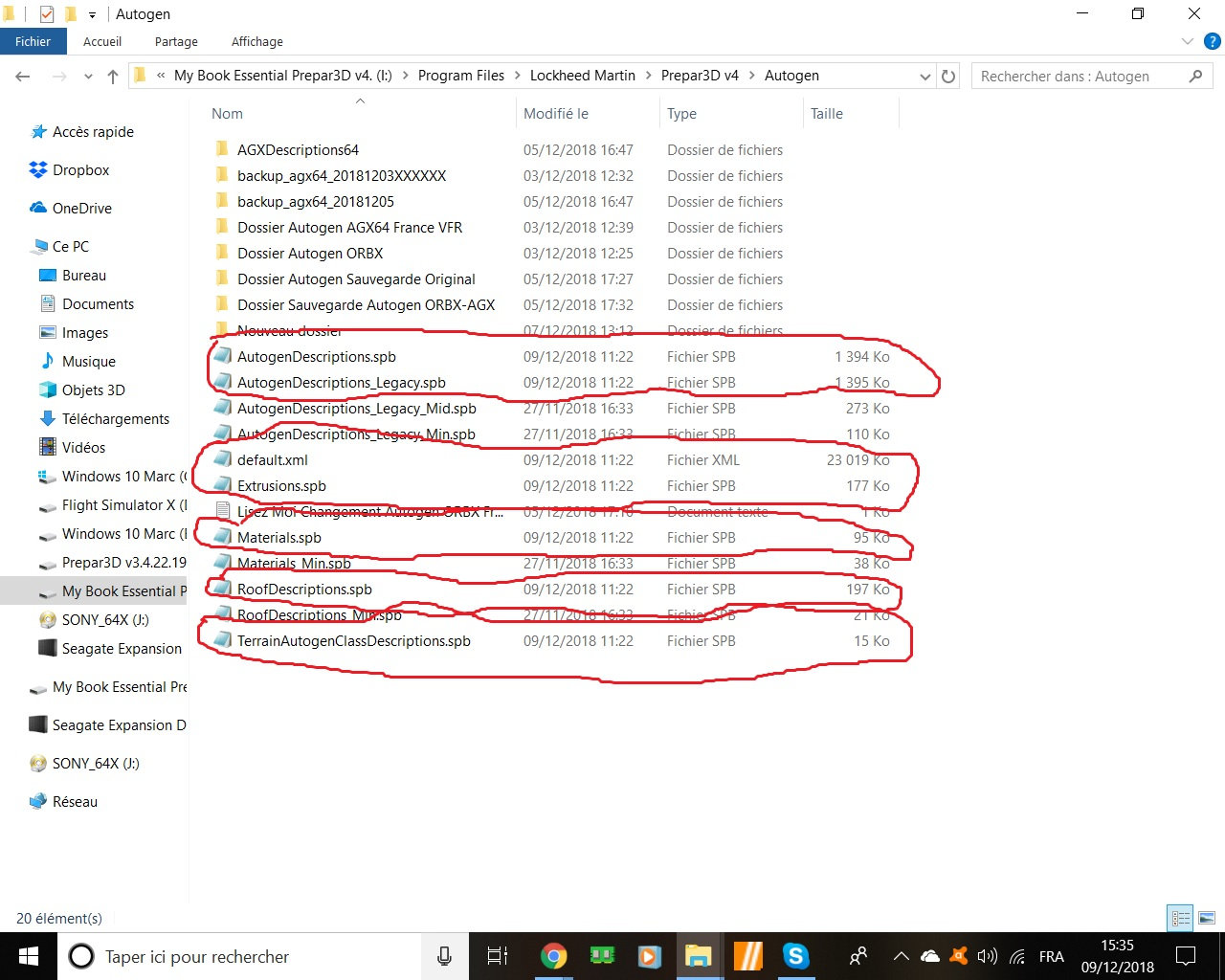Switch to large icons view button
This screenshot has width=1225, height=980.
click(x=1207, y=918)
